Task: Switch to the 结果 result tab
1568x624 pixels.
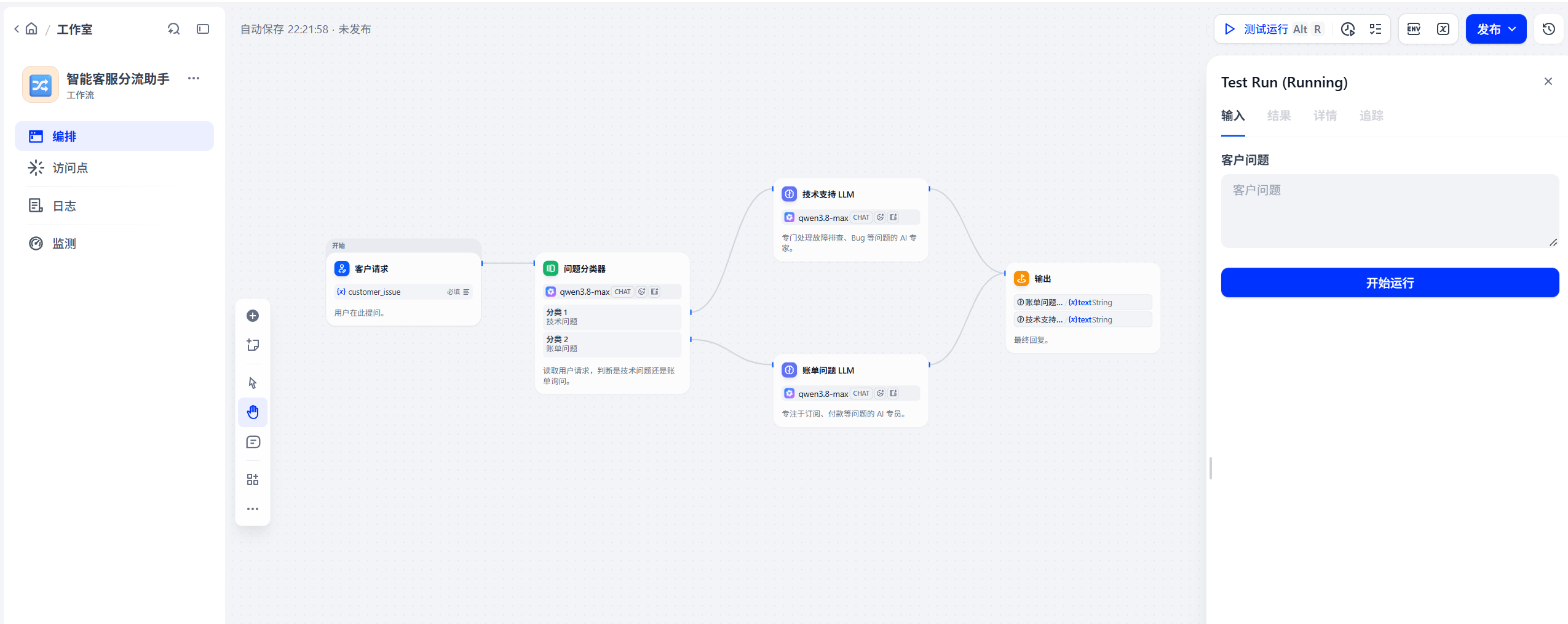Action: pos(1279,116)
